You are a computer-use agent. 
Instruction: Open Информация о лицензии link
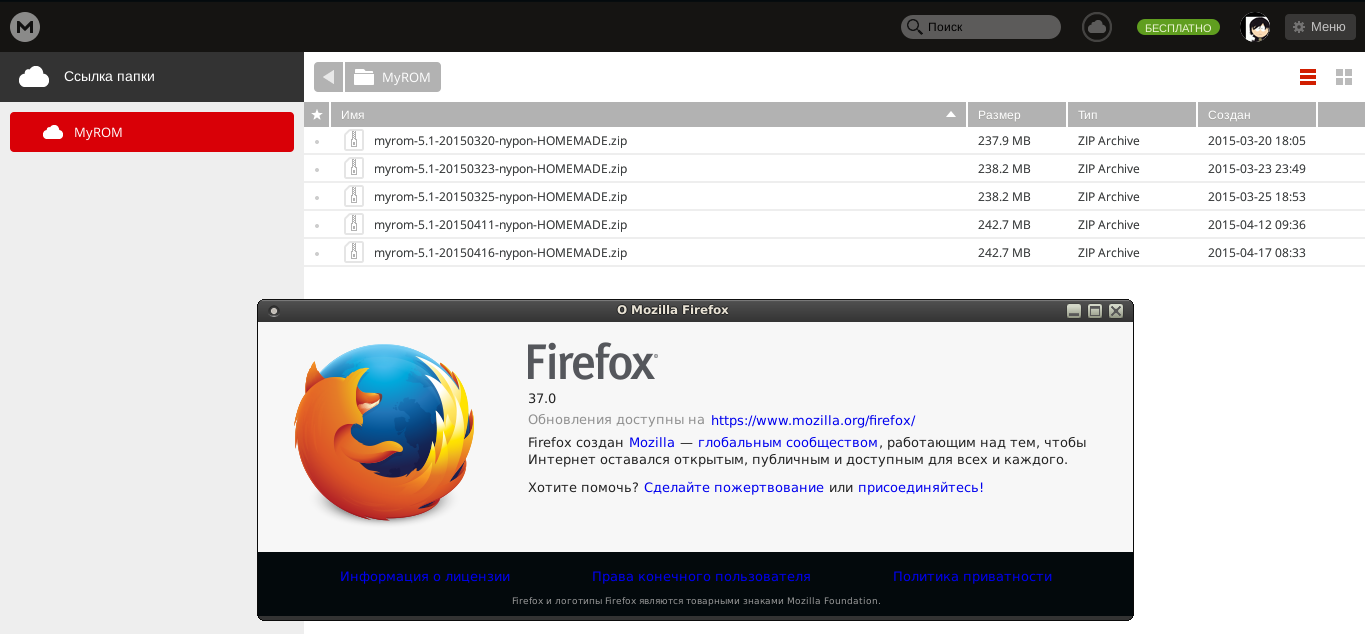click(425, 576)
